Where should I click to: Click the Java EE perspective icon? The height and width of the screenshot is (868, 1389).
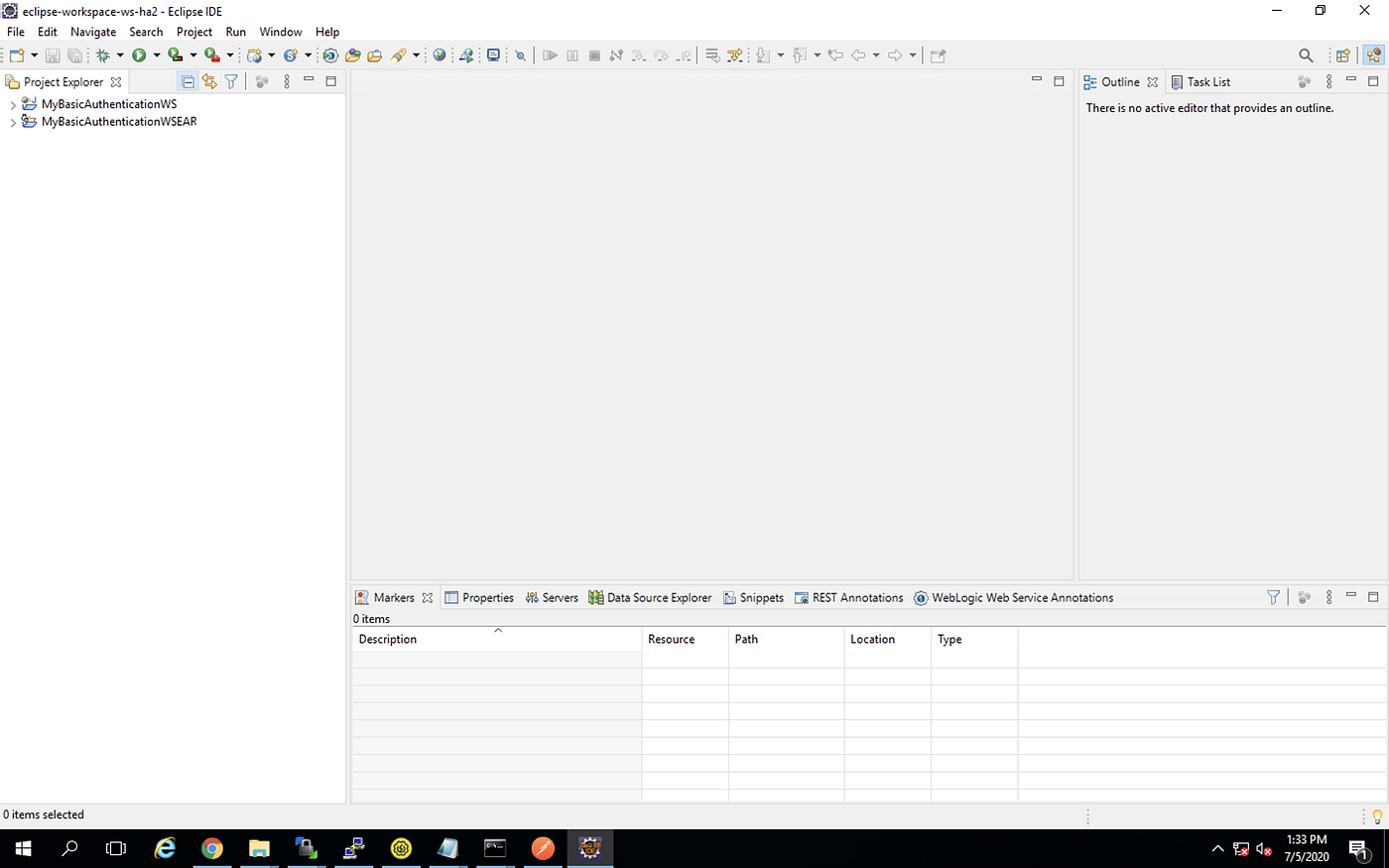[1374, 56]
